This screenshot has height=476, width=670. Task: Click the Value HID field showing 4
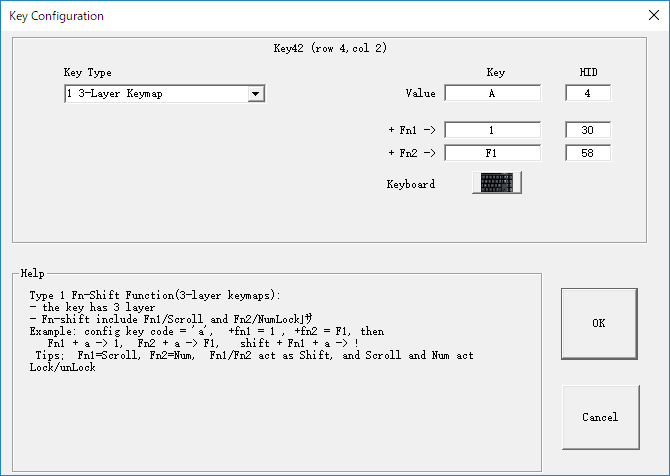[588, 93]
